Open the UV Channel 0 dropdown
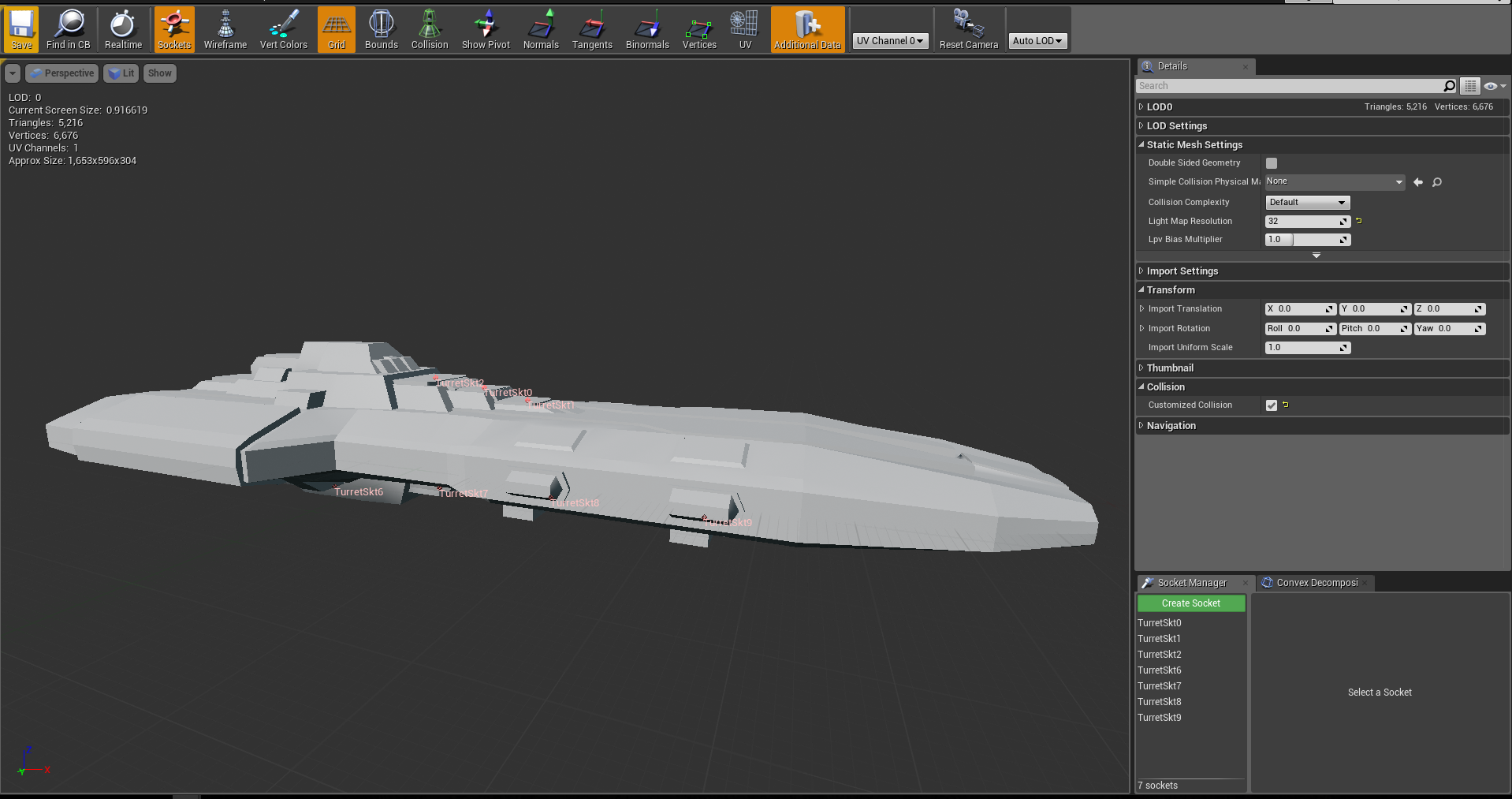Image resolution: width=1512 pixels, height=799 pixels. click(890, 41)
